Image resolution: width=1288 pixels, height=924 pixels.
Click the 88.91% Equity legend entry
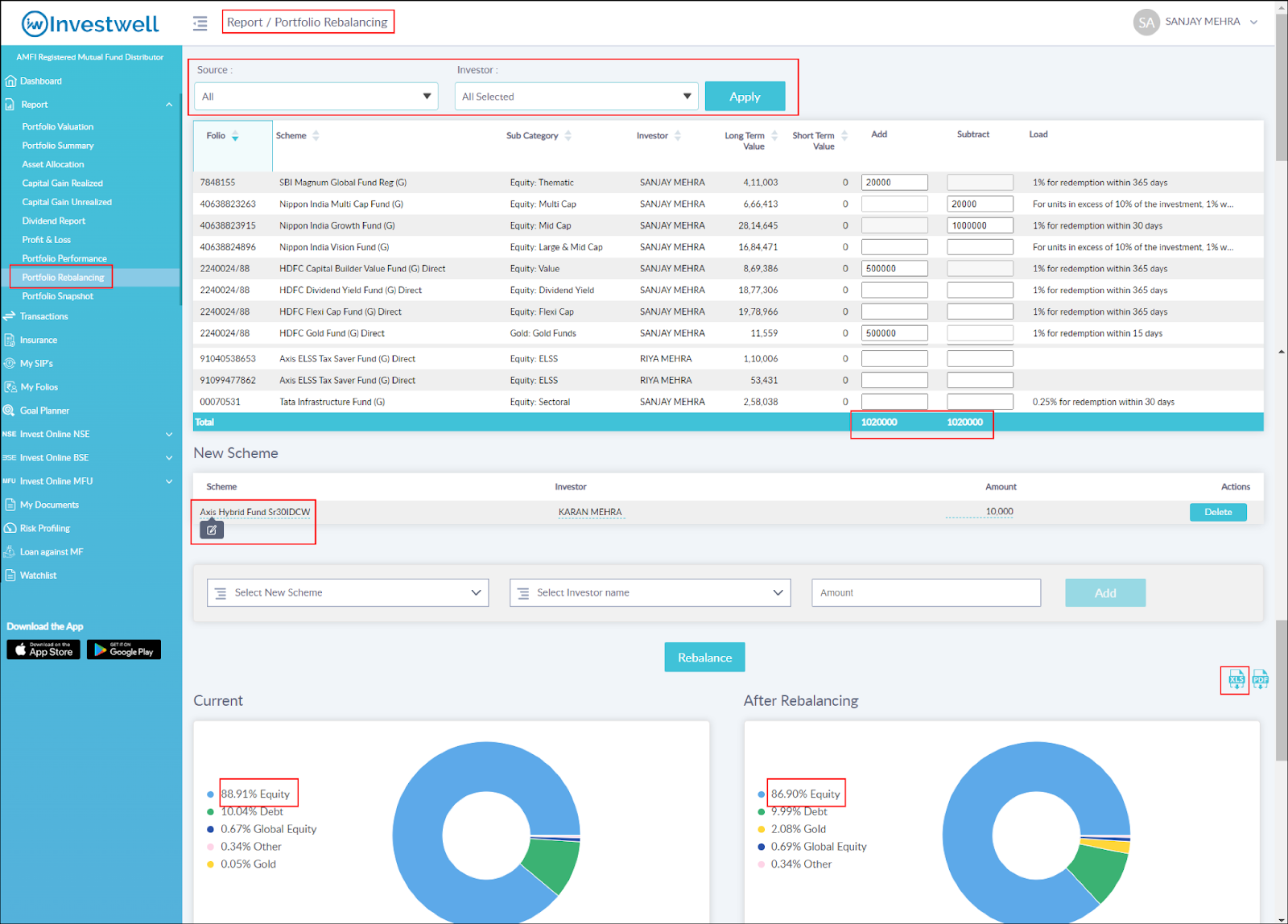coord(255,794)
